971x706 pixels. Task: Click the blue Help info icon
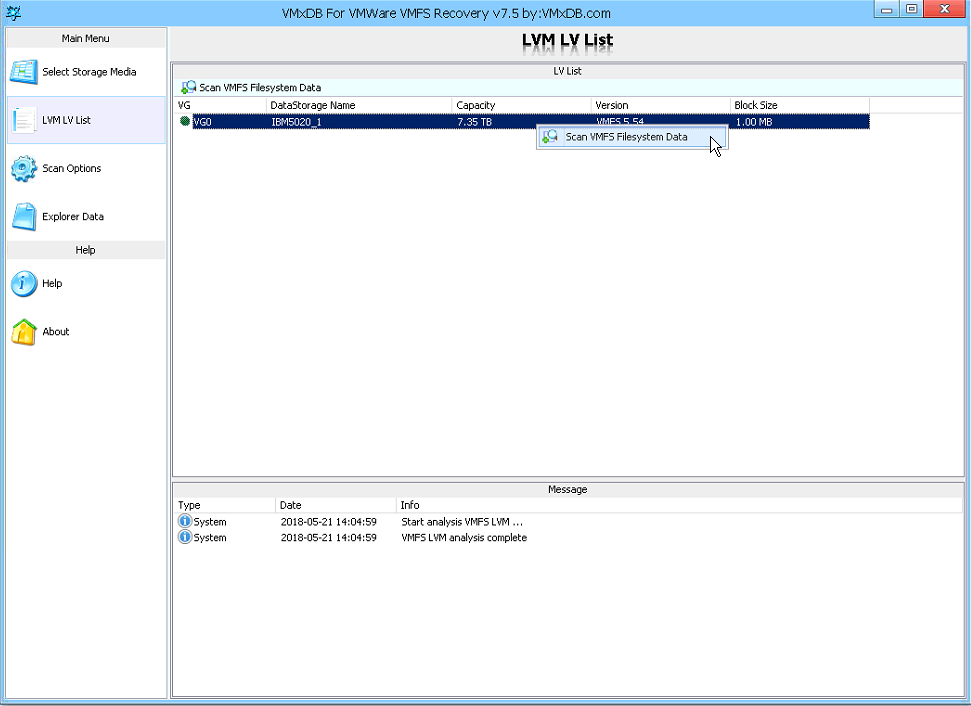pos(24,284)
